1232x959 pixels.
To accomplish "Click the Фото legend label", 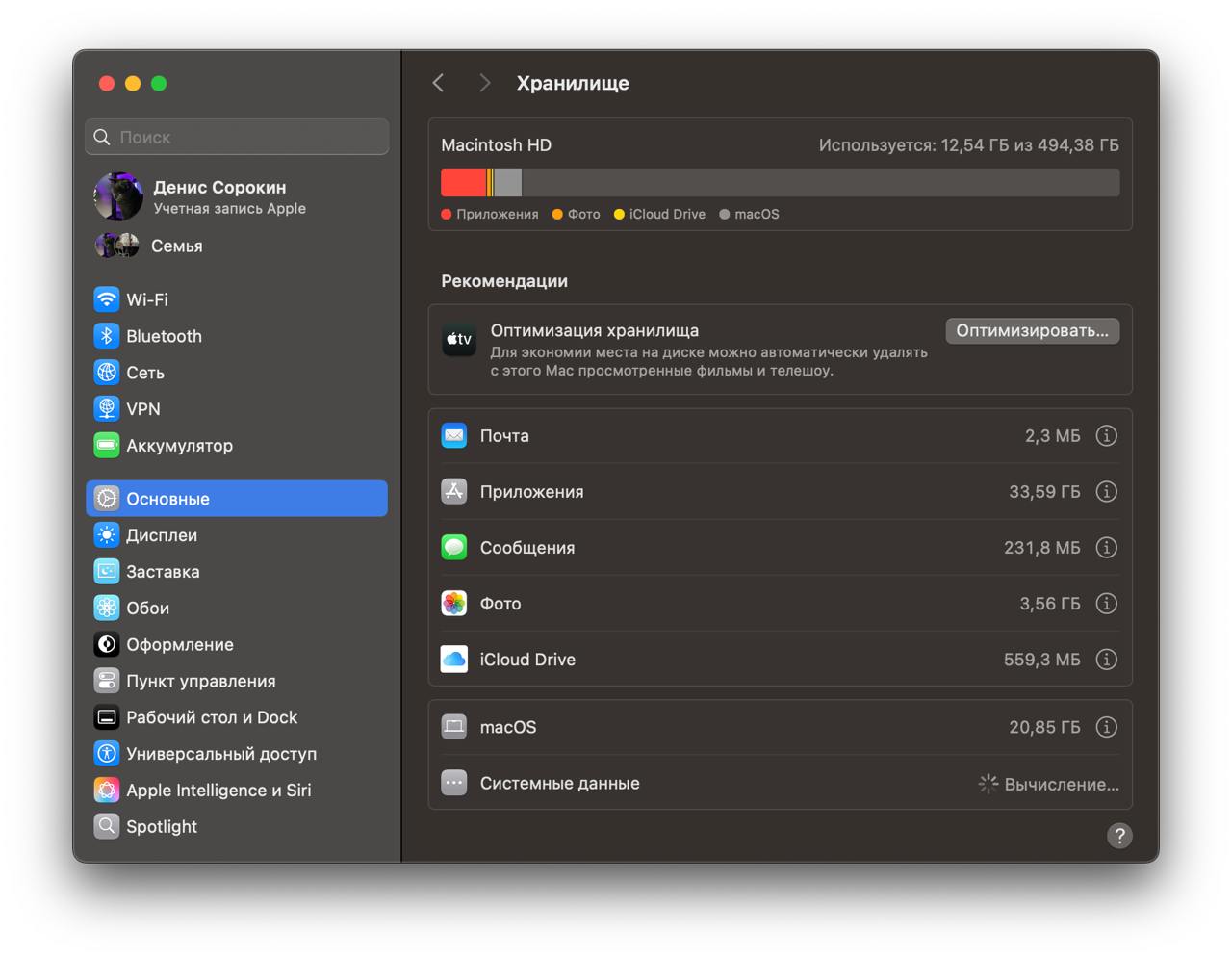I will click(x=583, y=215).
